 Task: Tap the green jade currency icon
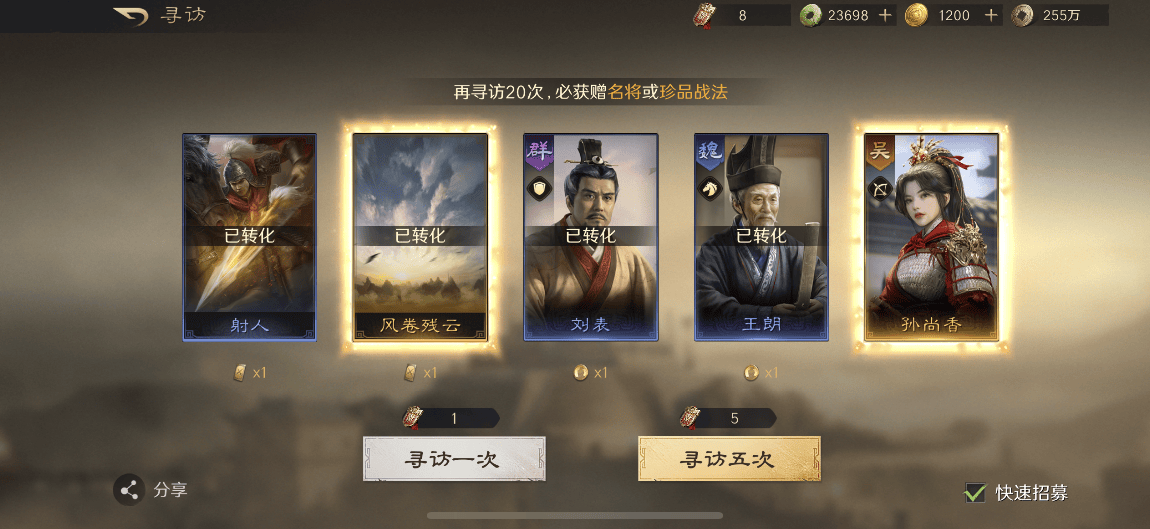pyautogui.click(x=810, y=15)
